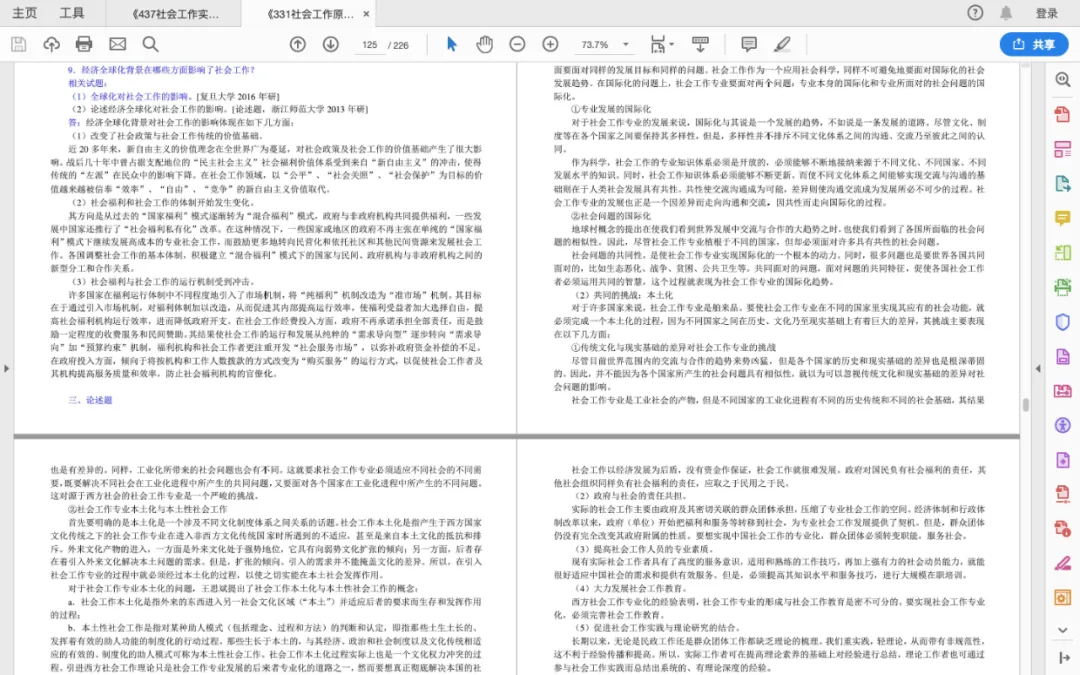Open the Organize Pages layout tool
The height and width of the screenshot is (675, 1080).
(x=1063, y=149)
